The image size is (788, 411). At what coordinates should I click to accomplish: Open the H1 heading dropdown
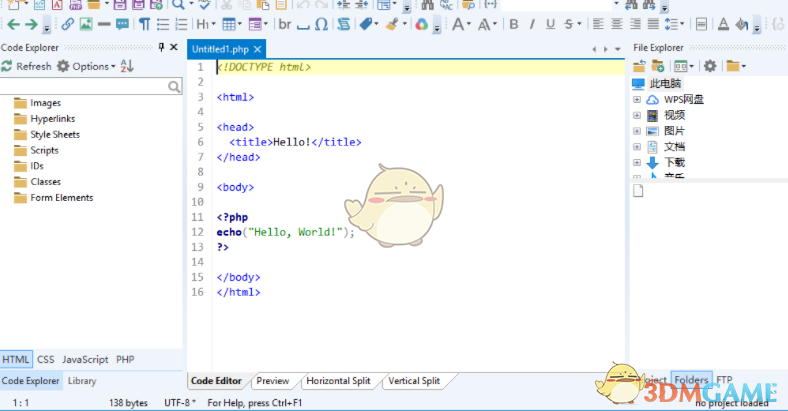[205, 24]
